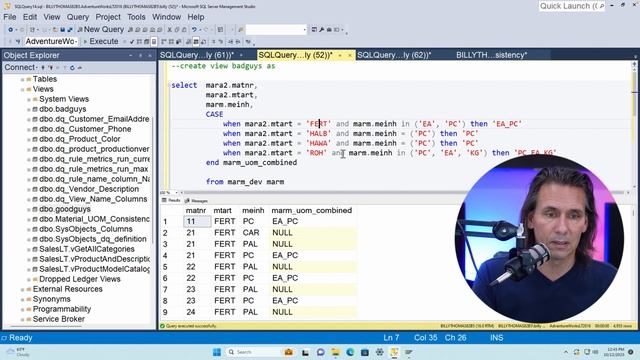Viewport: 640px width, 360px height.
Task: Expand the dbo.badguys view node
Action: pyautogui.click(x=29, y=109)
